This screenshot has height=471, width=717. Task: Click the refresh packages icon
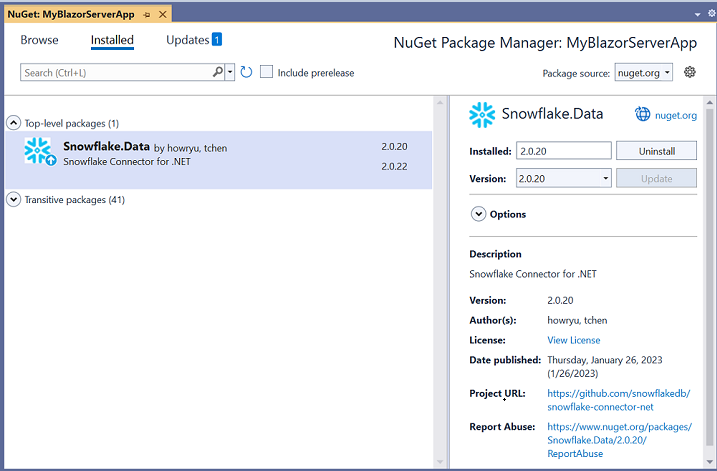pos(246,72)
